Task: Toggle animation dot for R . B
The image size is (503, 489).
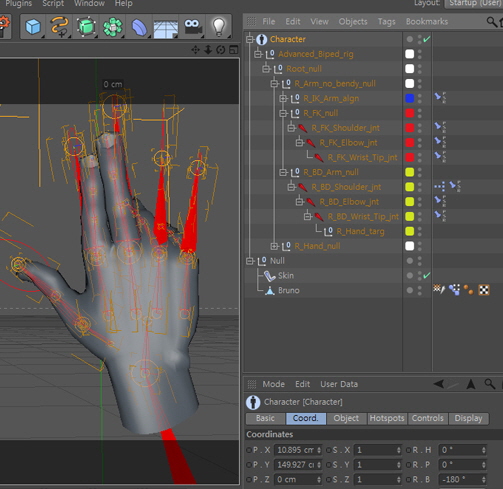Action: point(408,480)
